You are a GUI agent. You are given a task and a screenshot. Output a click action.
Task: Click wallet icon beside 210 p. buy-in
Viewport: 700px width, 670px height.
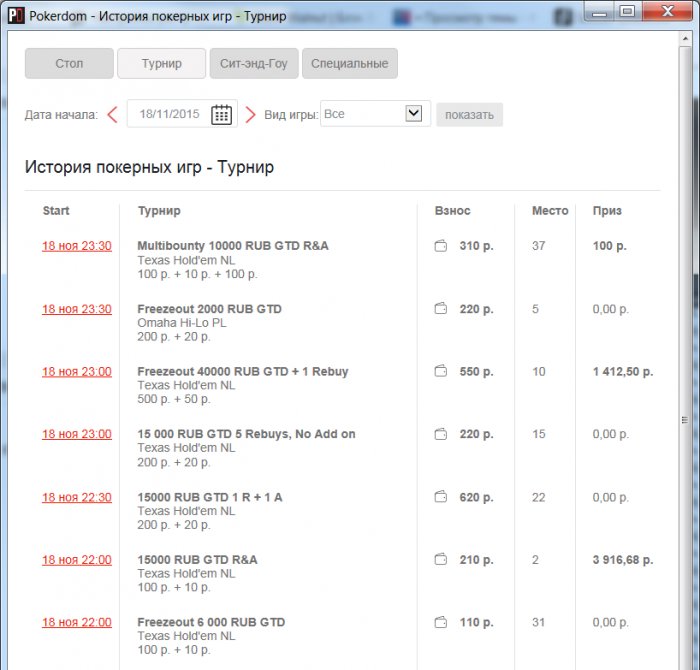point(441,559)
